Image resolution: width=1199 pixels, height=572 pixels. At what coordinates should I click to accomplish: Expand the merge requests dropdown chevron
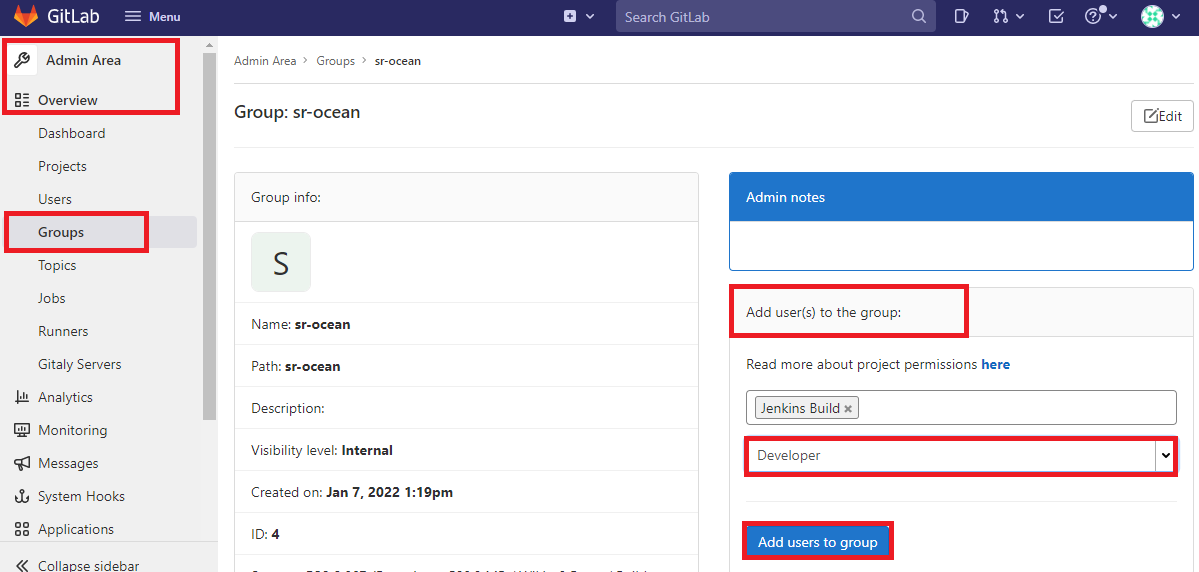click(1020, 17)
